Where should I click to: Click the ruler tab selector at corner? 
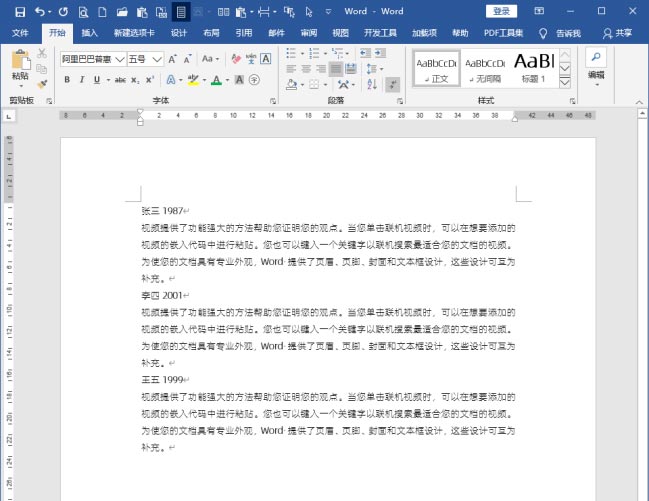(x=9, y=117)
